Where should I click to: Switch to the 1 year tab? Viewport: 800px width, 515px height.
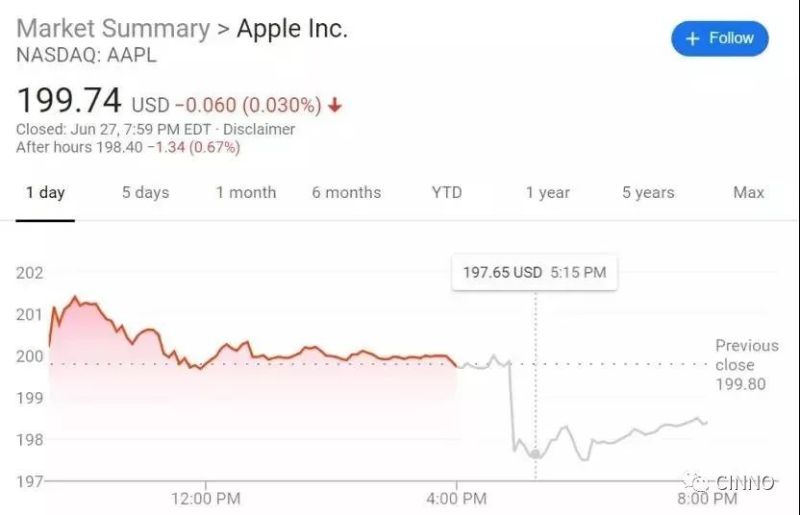point(548,192)
